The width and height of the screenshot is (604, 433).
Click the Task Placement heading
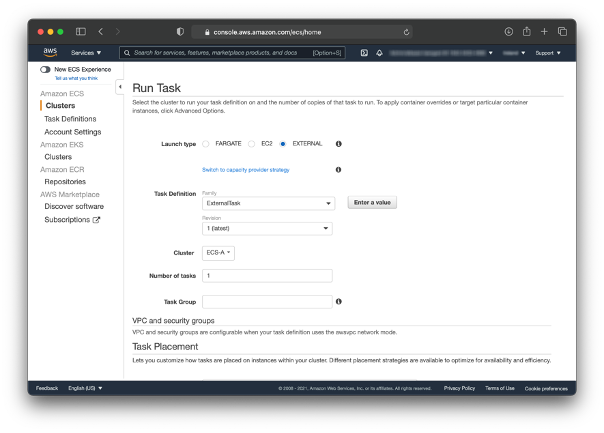point(165,346)
